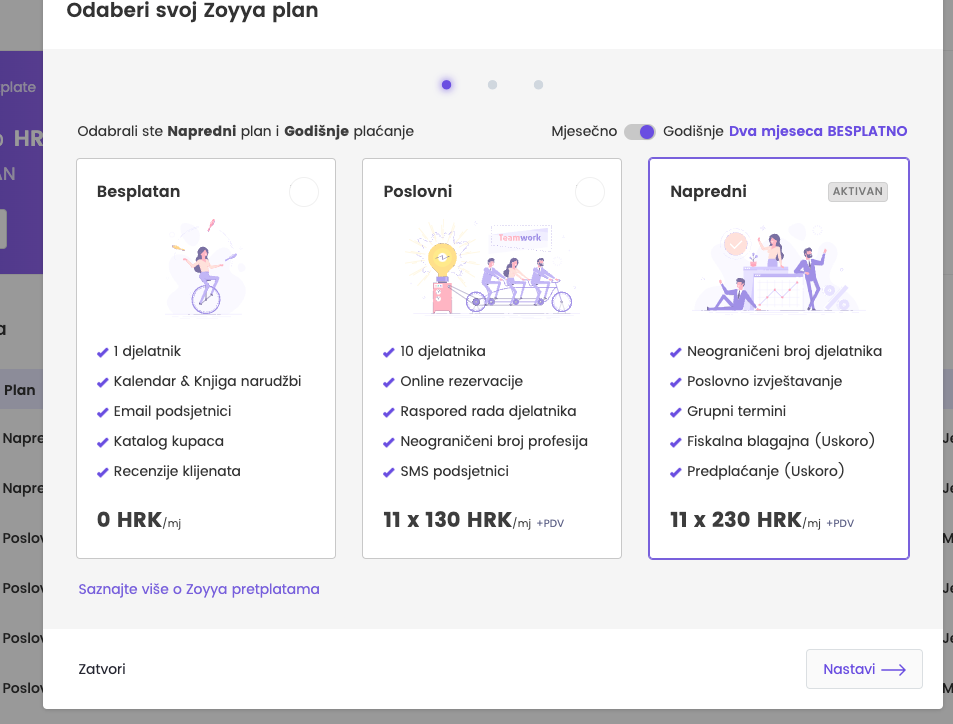This screenshot has width=953, height=724.
Task: Click the checkmark beside Online rezervacije
Action: 389,382
